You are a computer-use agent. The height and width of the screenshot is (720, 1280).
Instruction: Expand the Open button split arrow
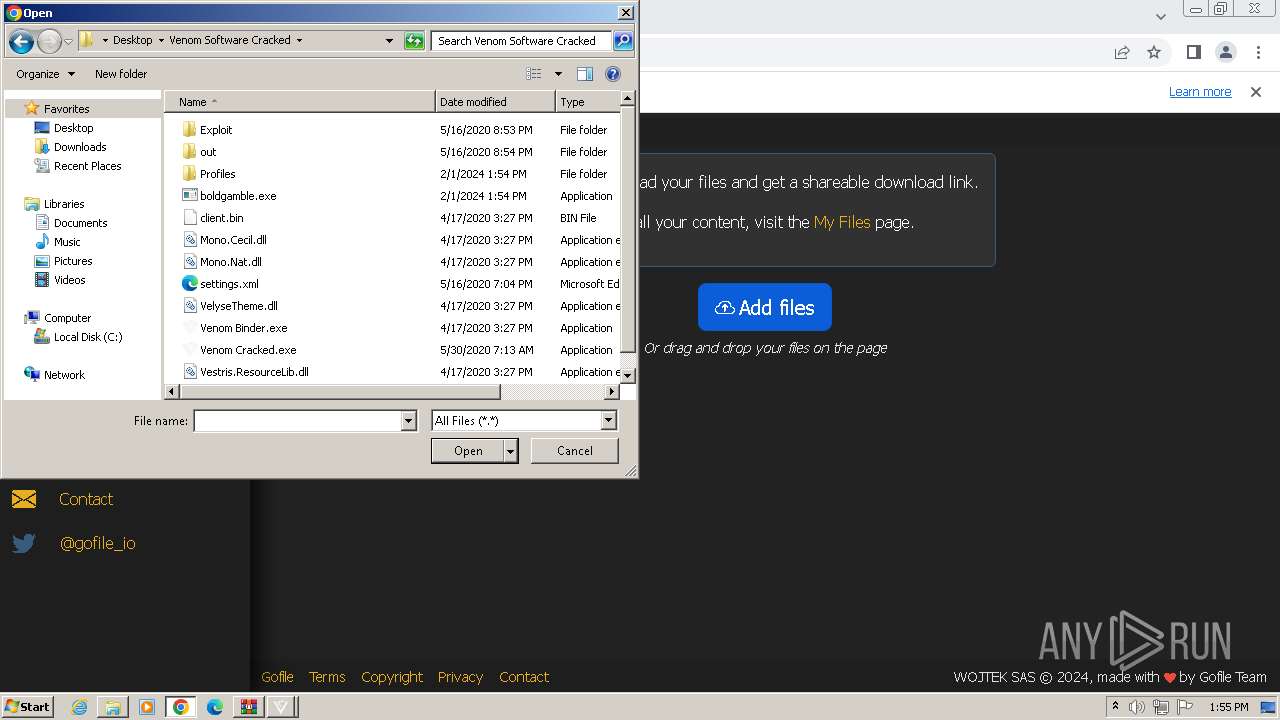(x=510, y=451)
